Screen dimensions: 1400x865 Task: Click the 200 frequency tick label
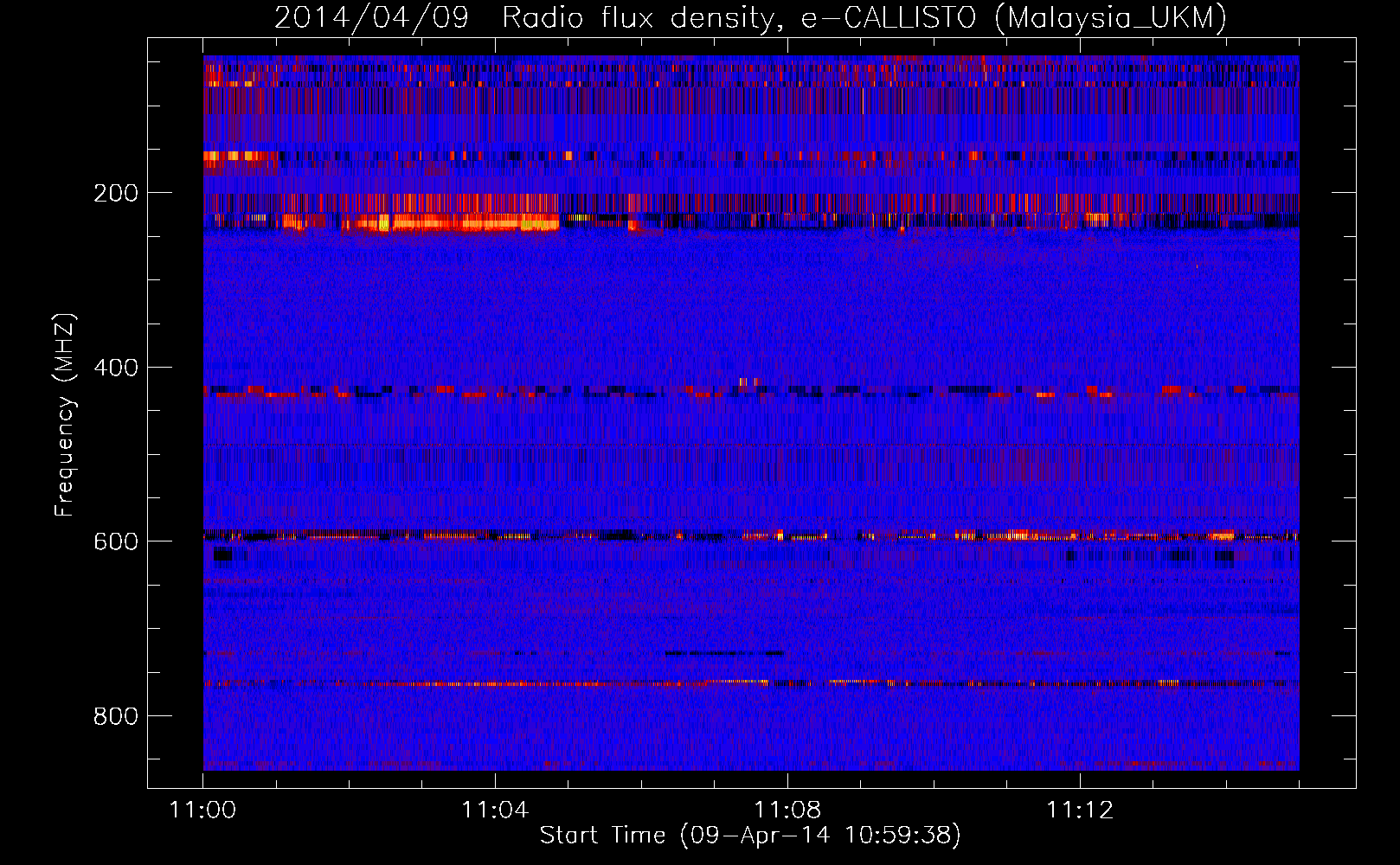pos(116,193)
